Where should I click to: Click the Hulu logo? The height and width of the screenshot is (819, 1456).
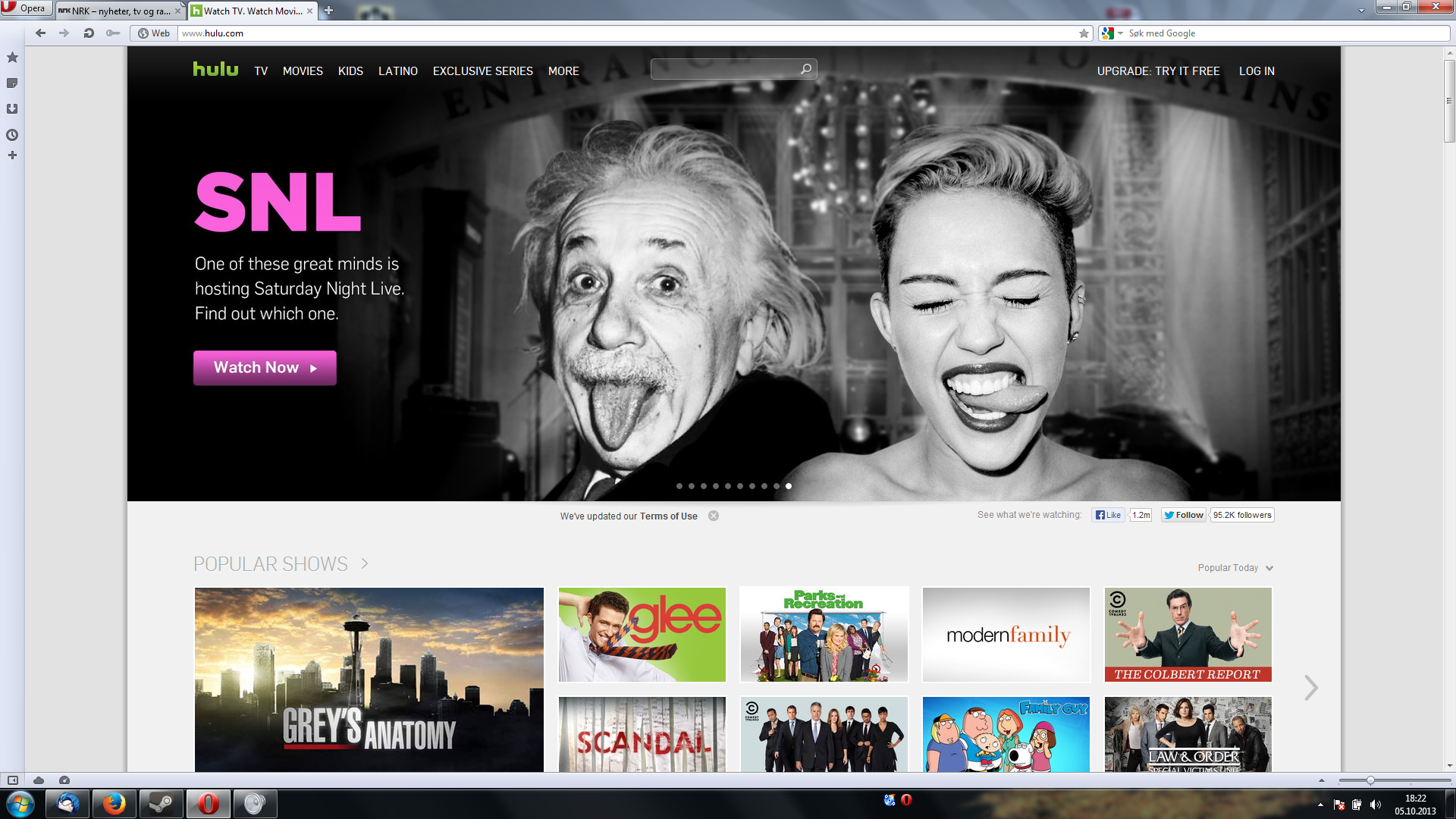[215, 69]
